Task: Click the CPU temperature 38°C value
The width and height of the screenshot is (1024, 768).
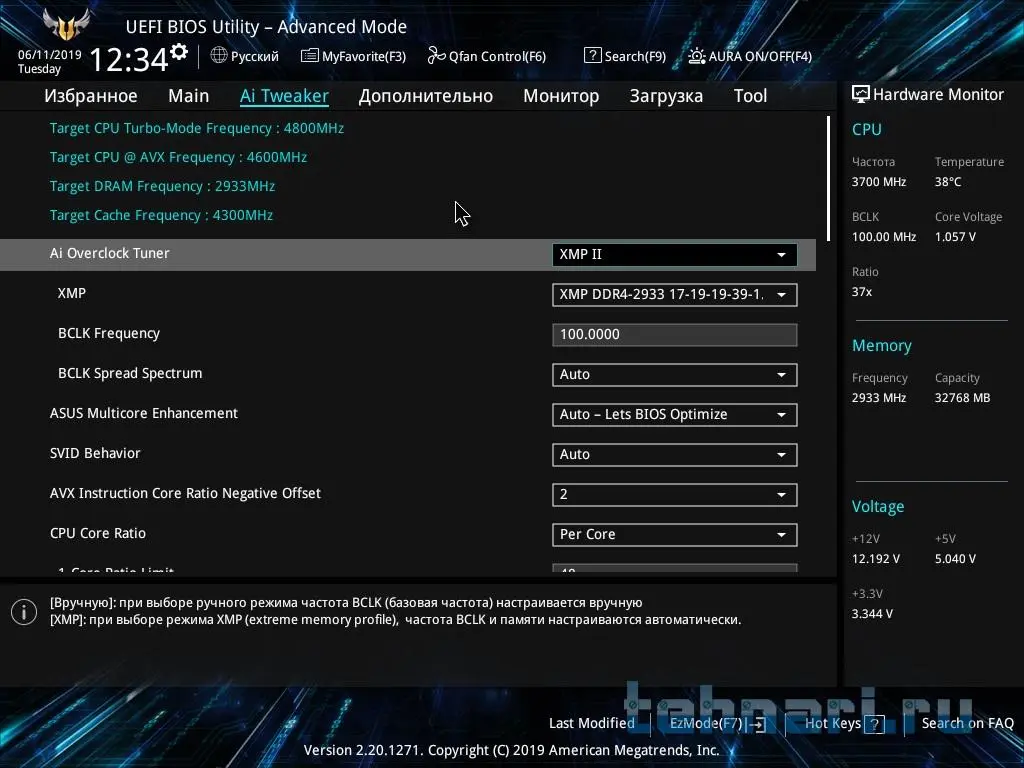Action: [948, 182]
